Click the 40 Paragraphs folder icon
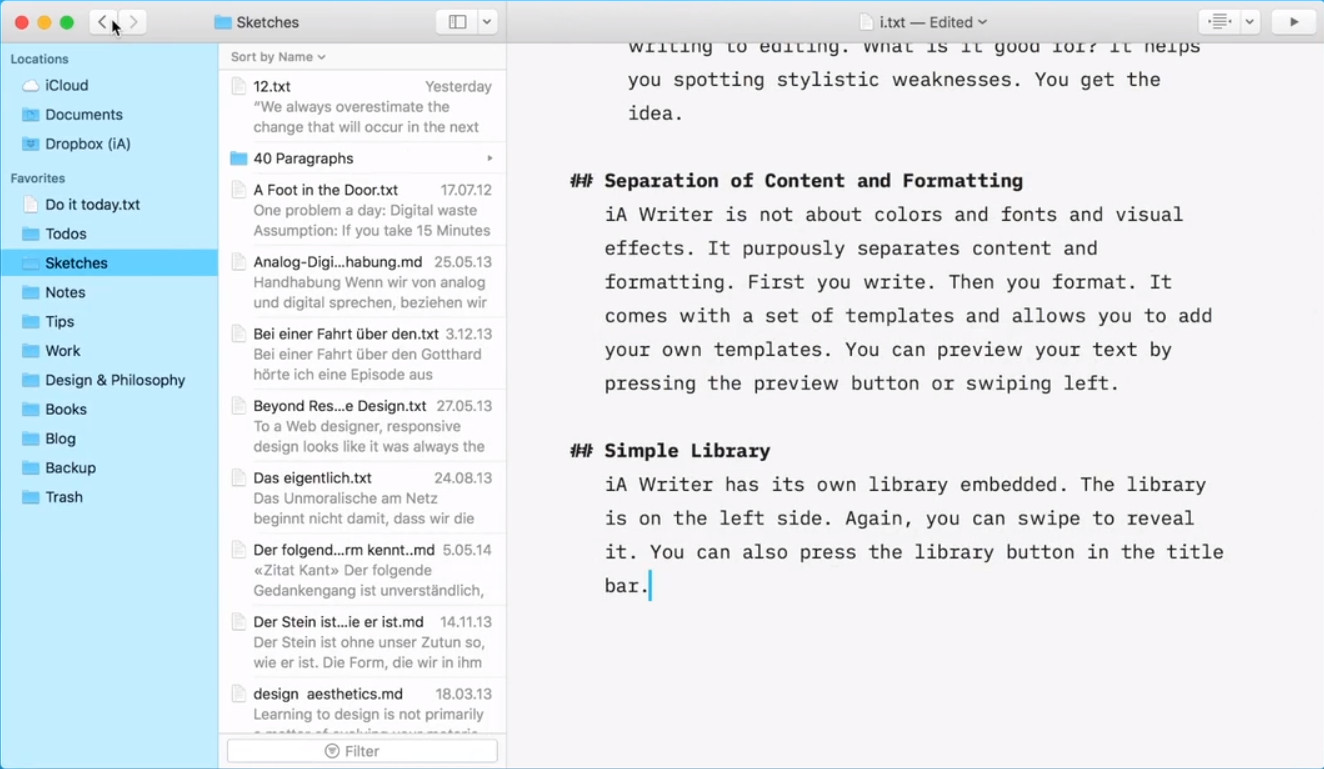Screen dimensions: 1324x769 238,158
